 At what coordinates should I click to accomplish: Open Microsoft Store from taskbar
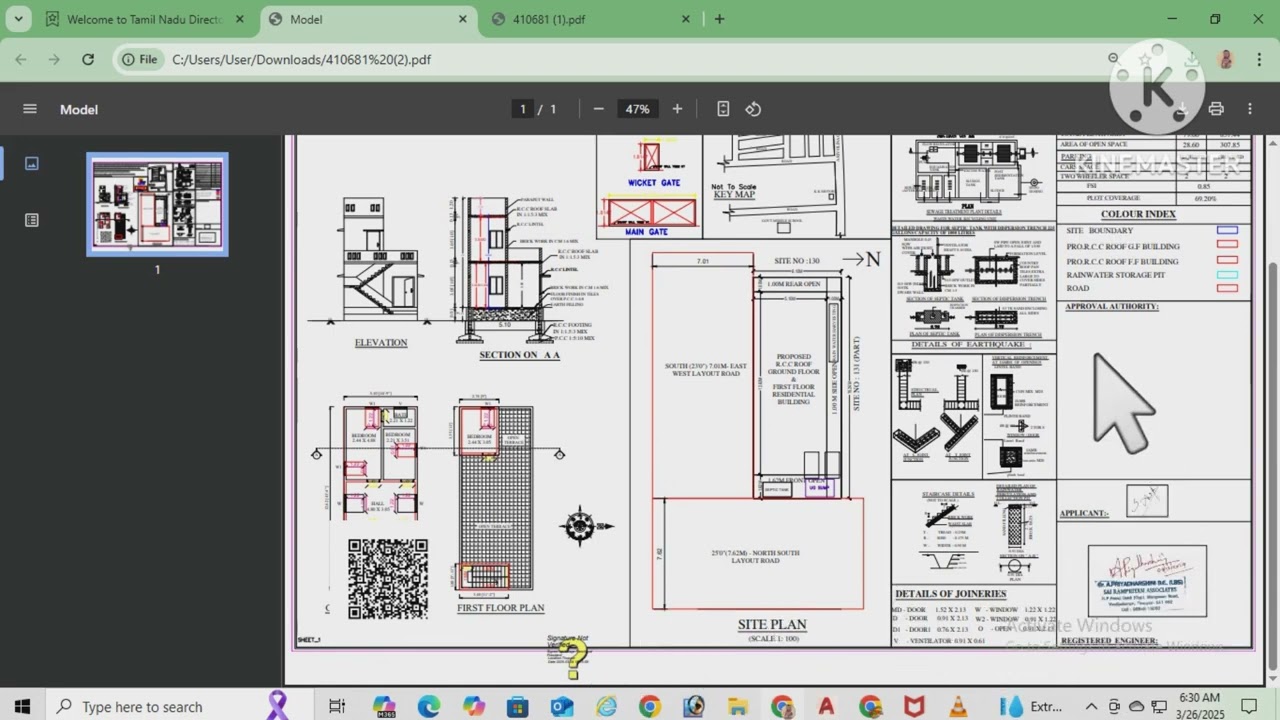[x=517, y=706]
